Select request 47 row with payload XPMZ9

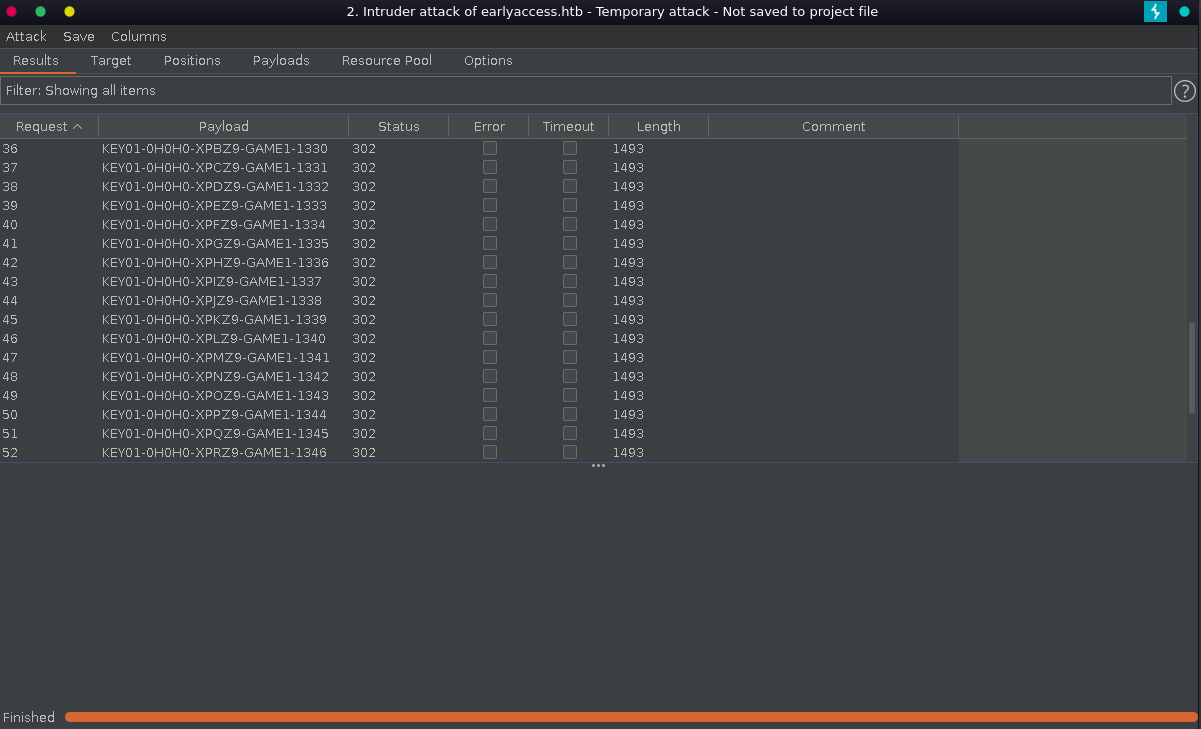click(x=215, y=357)
